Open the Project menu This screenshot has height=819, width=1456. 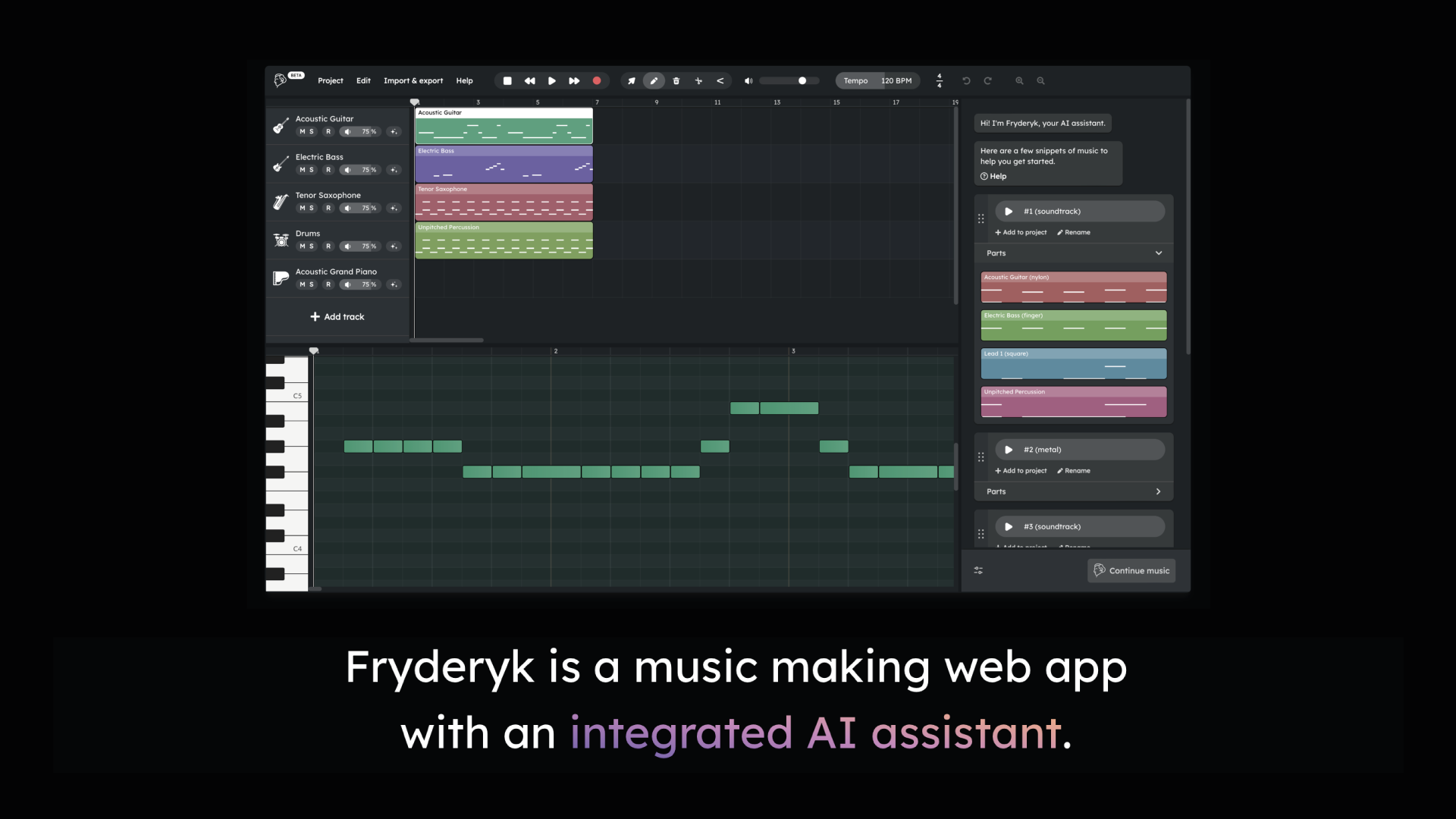[x=331, y=80]
